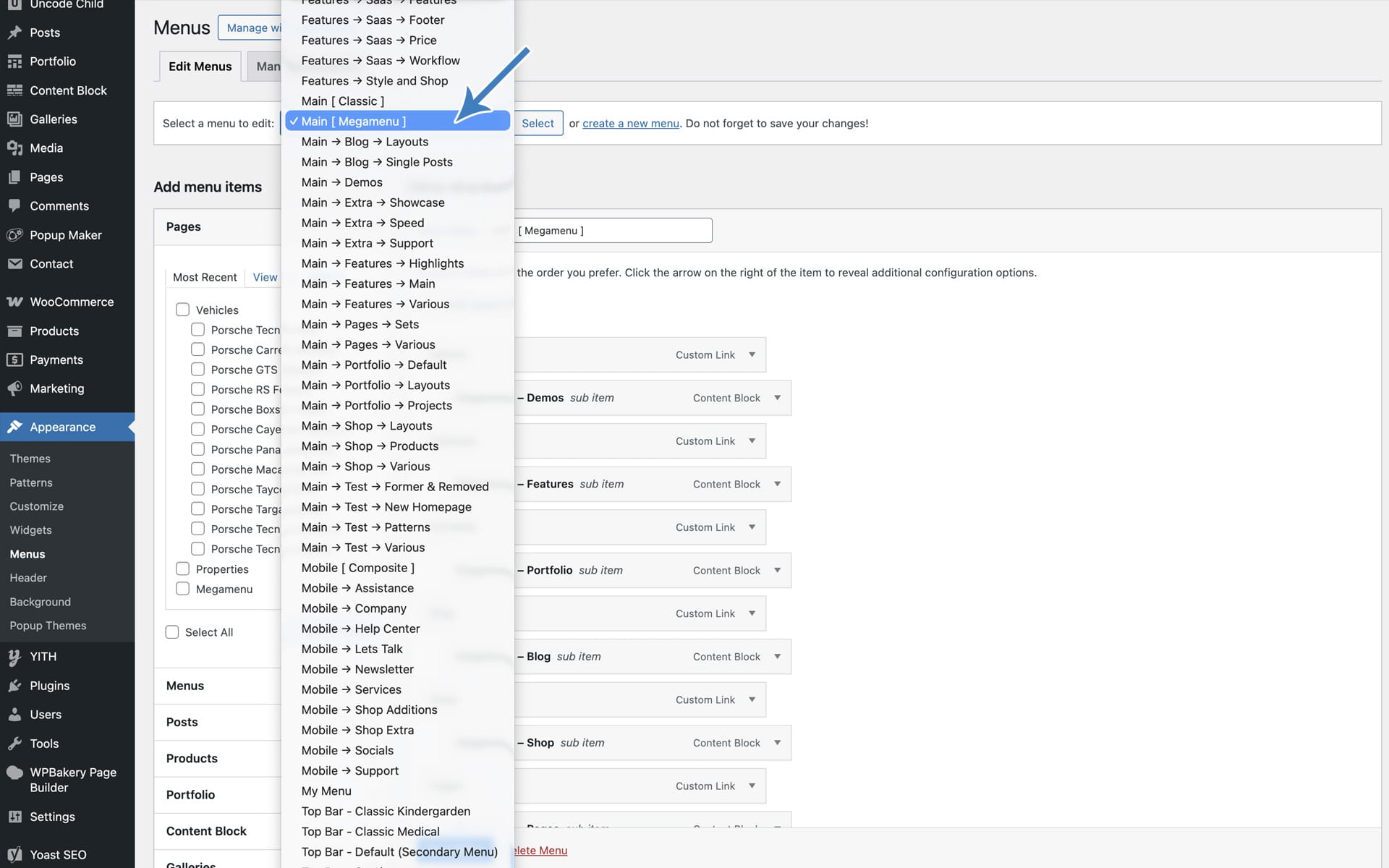Follow the create a new menu link
The width and height of the screenshot is (1389, 868).
630,124
